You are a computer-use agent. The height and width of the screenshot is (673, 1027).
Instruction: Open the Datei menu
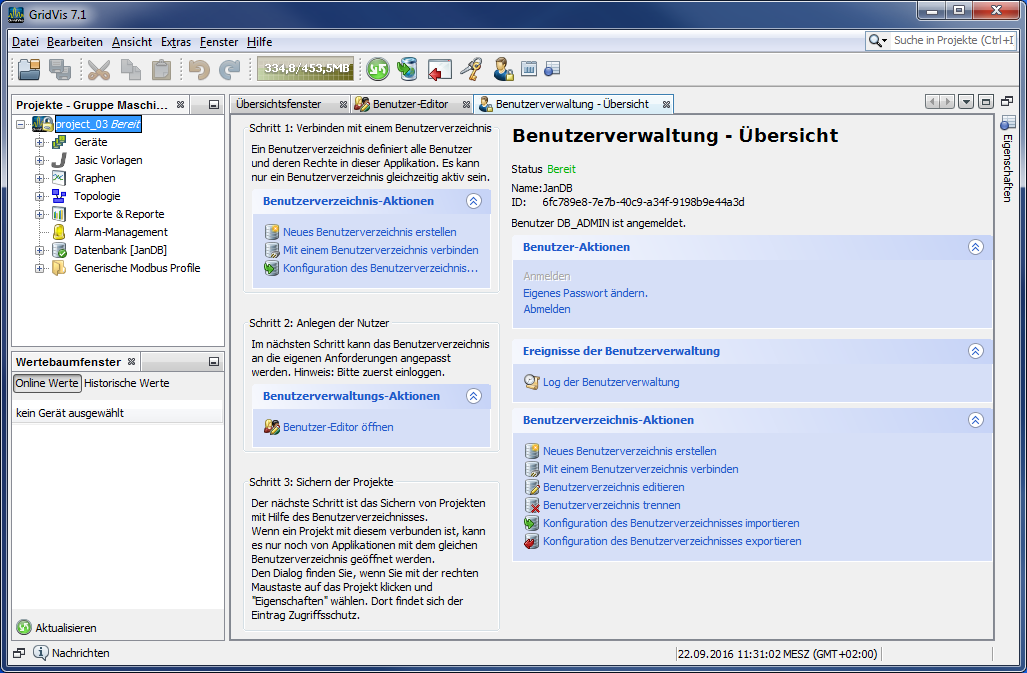(x=26, y=42)
